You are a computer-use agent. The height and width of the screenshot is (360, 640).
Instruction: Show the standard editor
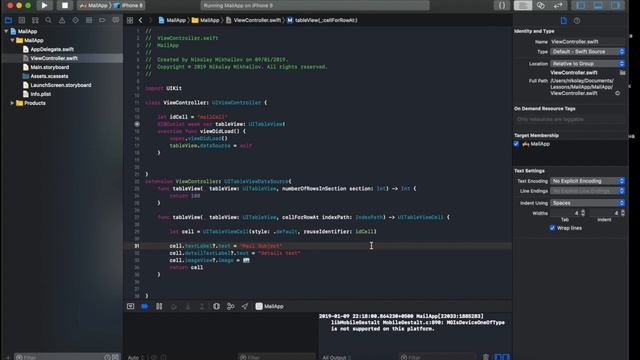coord(522,5)
